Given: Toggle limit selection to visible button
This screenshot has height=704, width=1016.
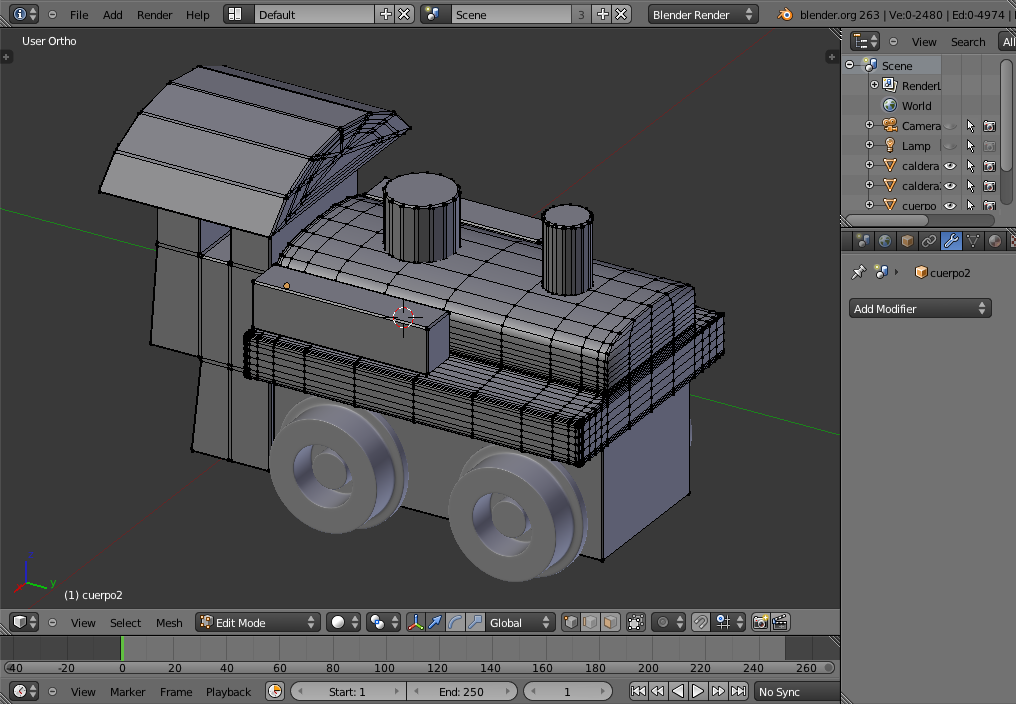Looking at the screenshot, I should tap(636, 622).
